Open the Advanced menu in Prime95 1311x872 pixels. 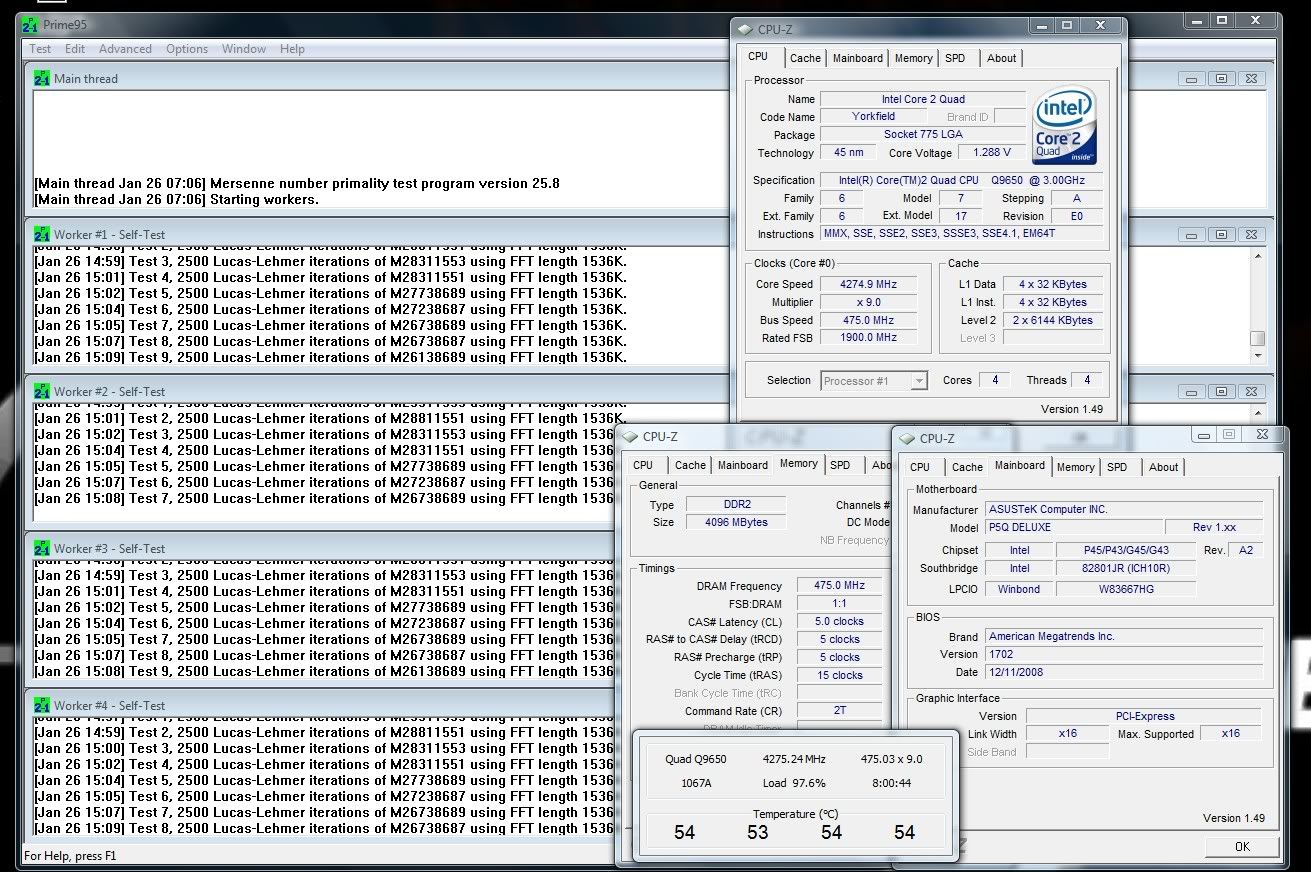[125, 48]
